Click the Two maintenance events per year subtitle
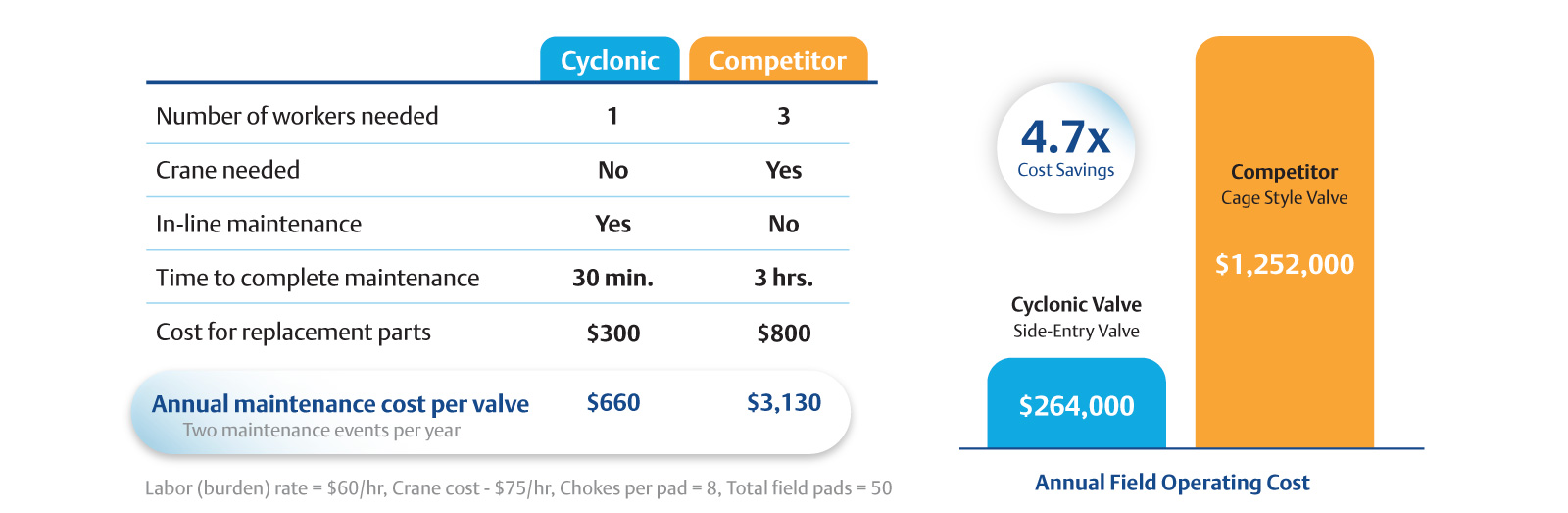 point(321,430)
